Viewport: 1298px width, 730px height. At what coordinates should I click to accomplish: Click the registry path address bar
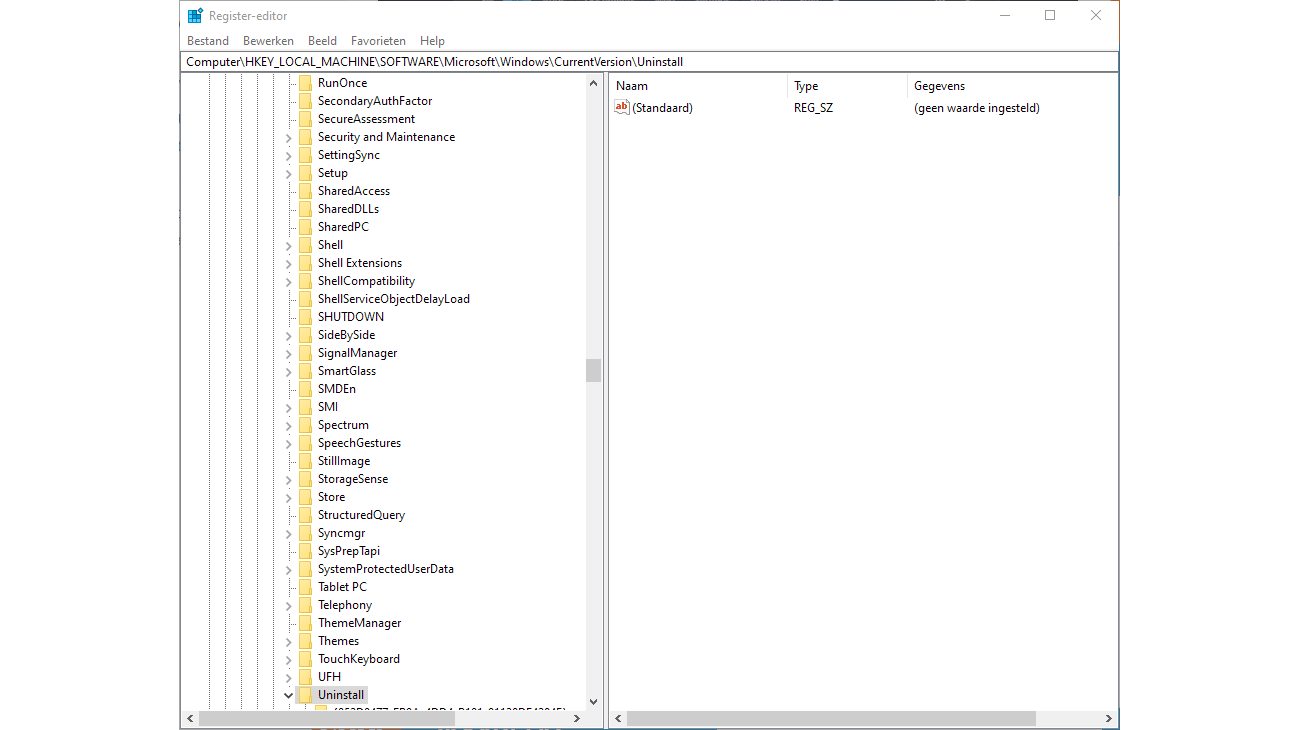650,62
